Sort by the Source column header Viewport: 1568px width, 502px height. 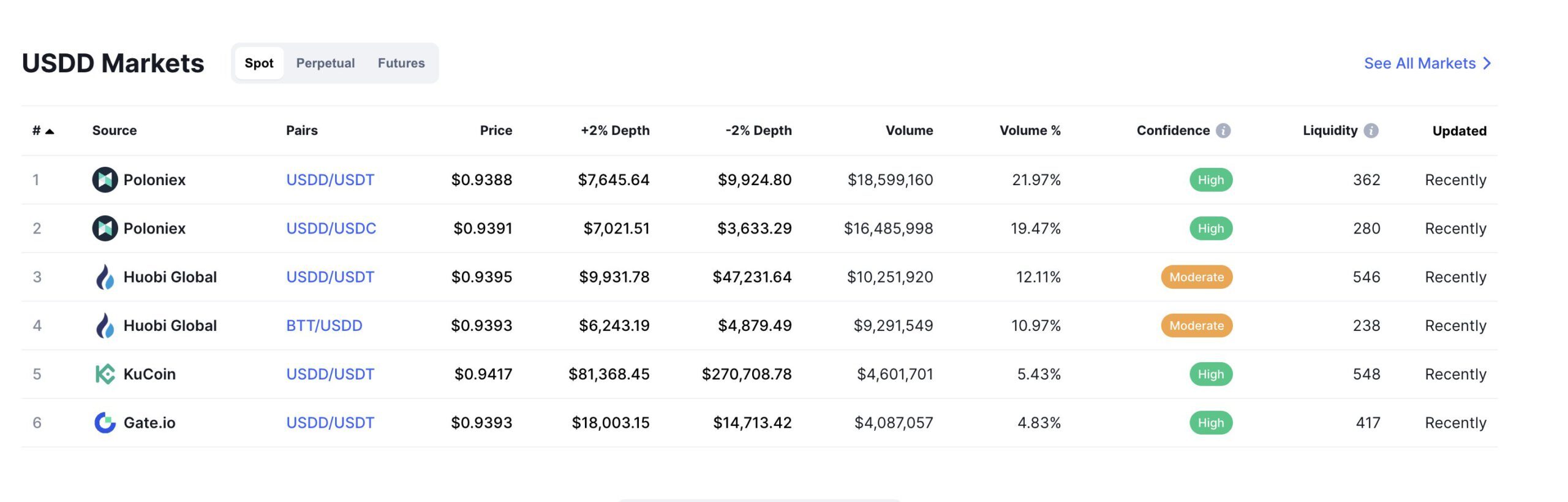(115, 131)
